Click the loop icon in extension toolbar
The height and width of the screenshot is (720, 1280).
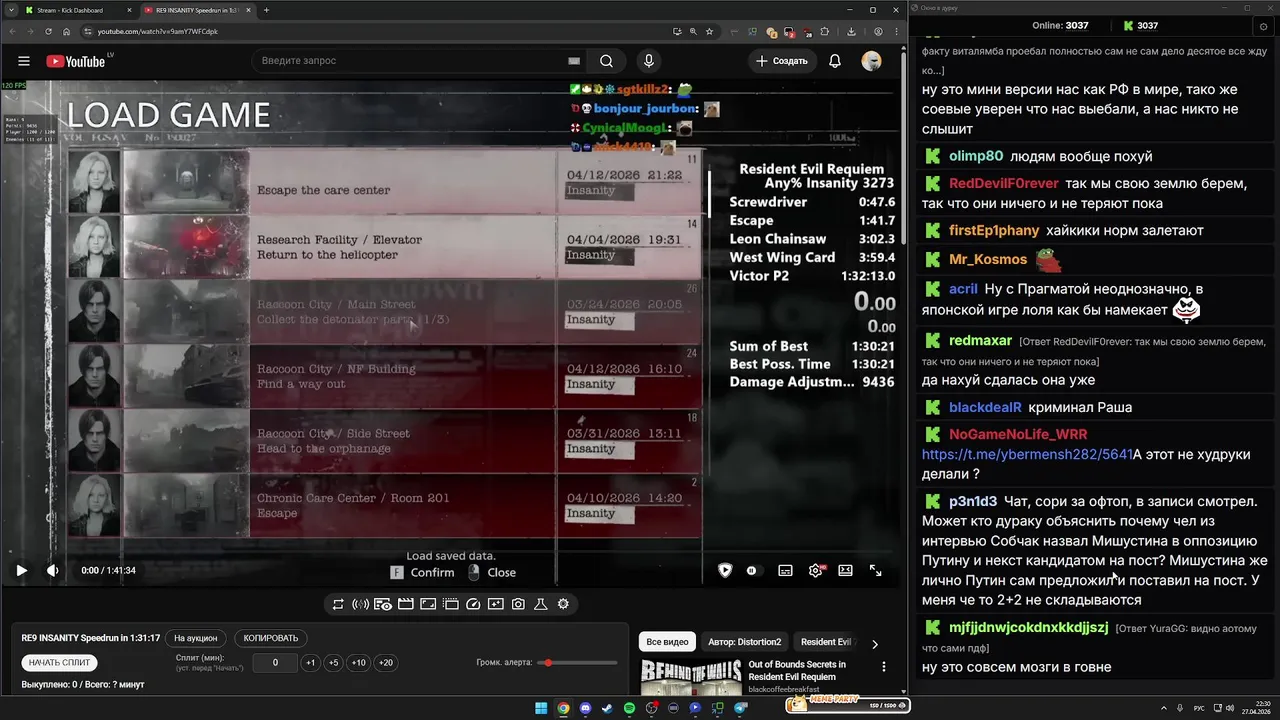pyautogui.click(x=338, y=604)
